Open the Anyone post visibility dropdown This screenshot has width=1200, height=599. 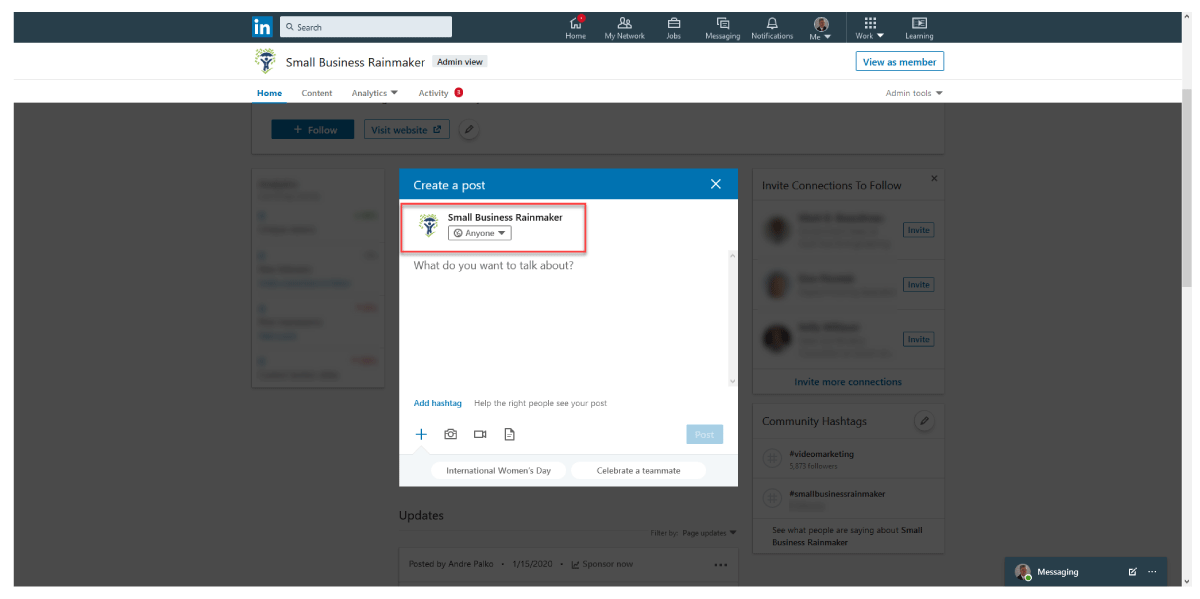[479, 232]
